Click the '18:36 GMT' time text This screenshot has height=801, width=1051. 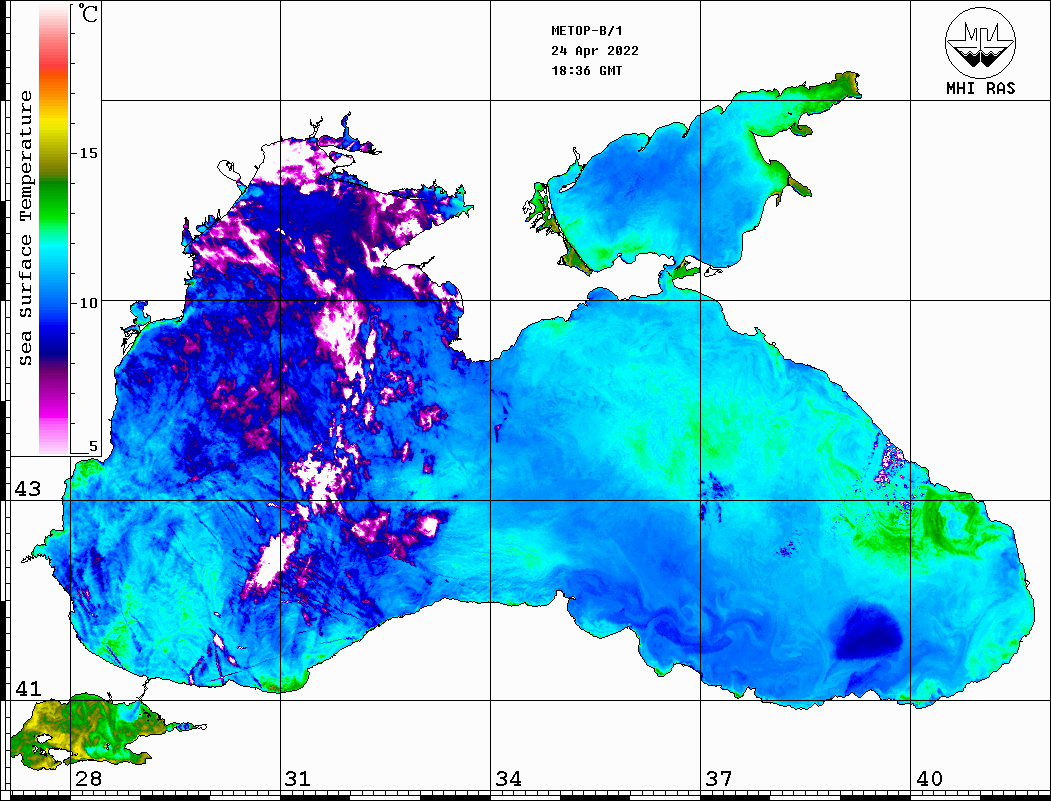(x=586, y=70)
